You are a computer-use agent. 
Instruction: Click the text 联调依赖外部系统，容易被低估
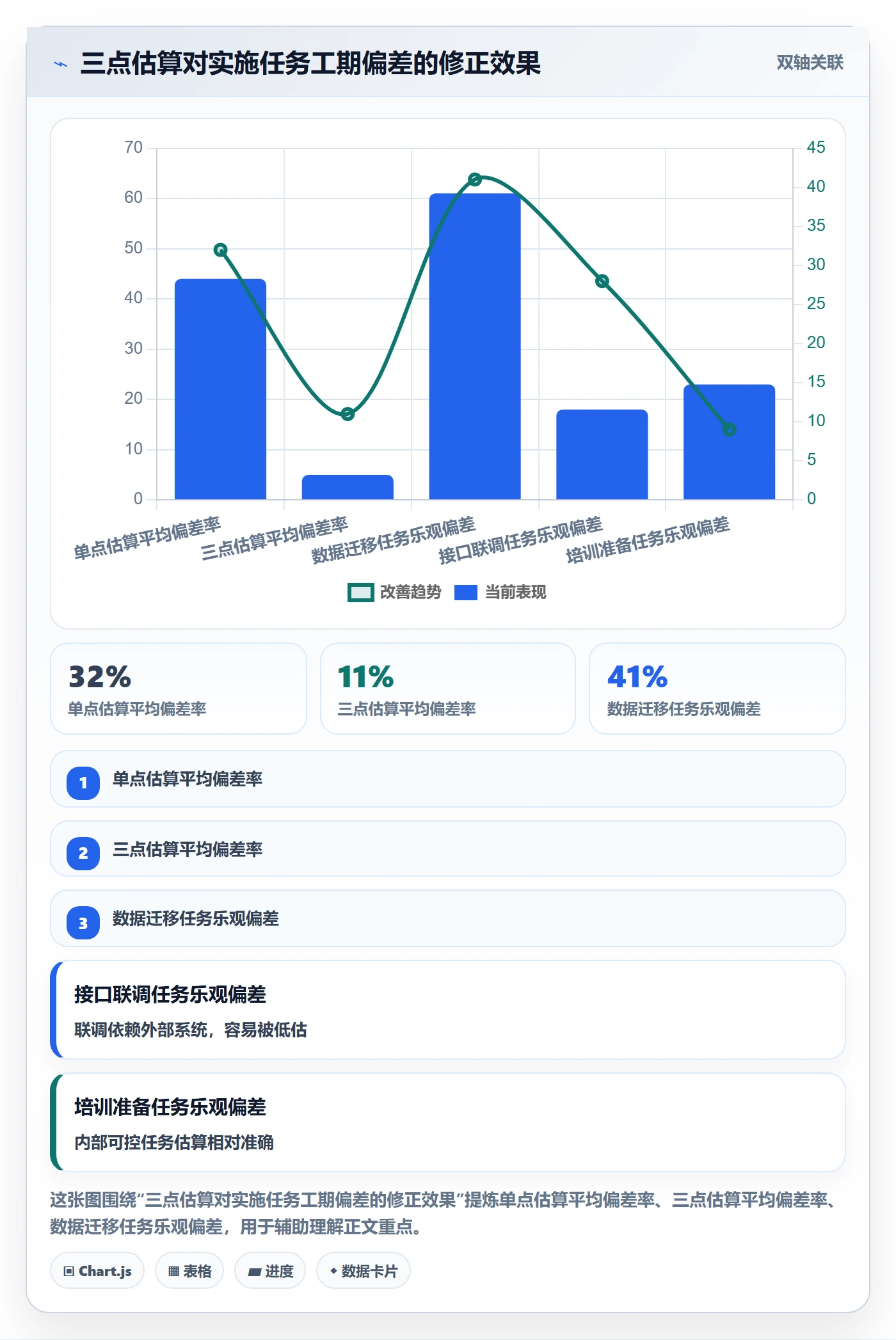[190, 1030]
